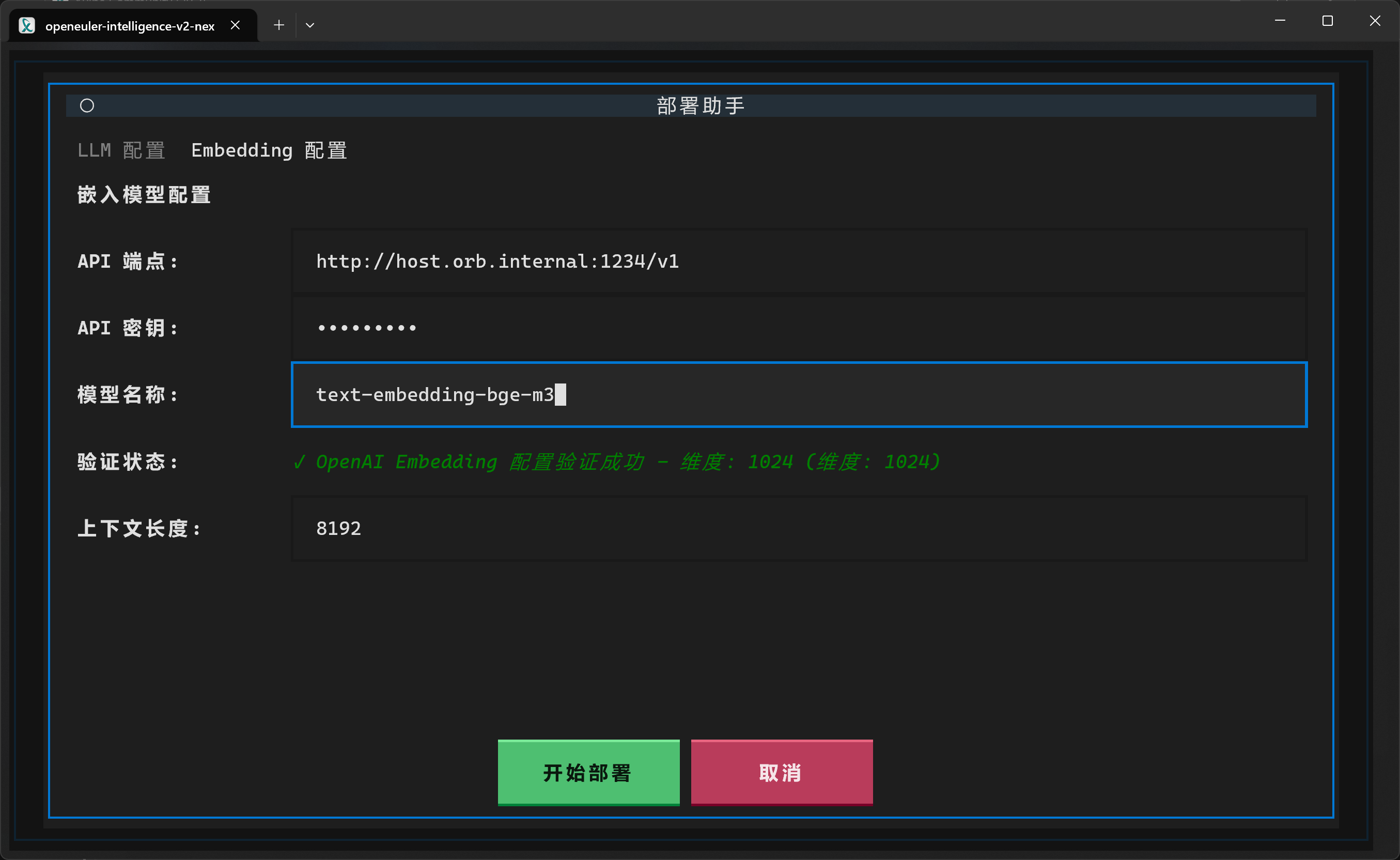Click the 开始部署 button

[588, 773]
